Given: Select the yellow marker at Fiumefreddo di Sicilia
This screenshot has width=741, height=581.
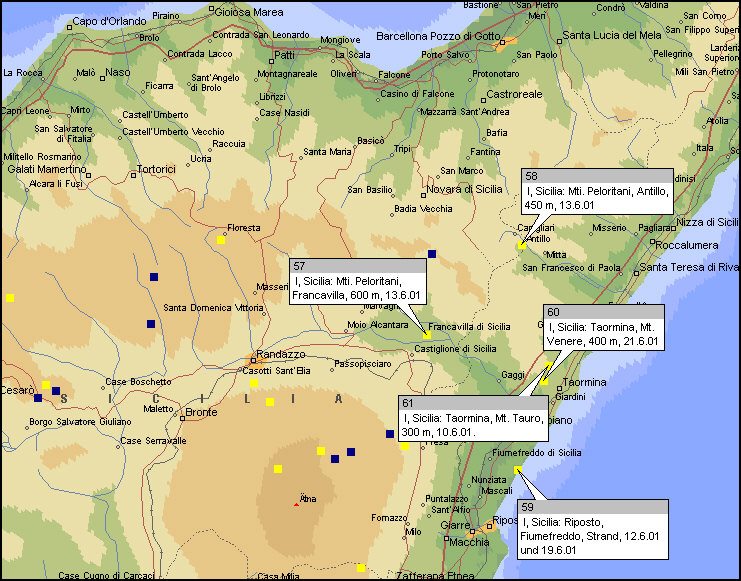Looking at the screenshot, I should pyautogui.click(x=517, y=470).
